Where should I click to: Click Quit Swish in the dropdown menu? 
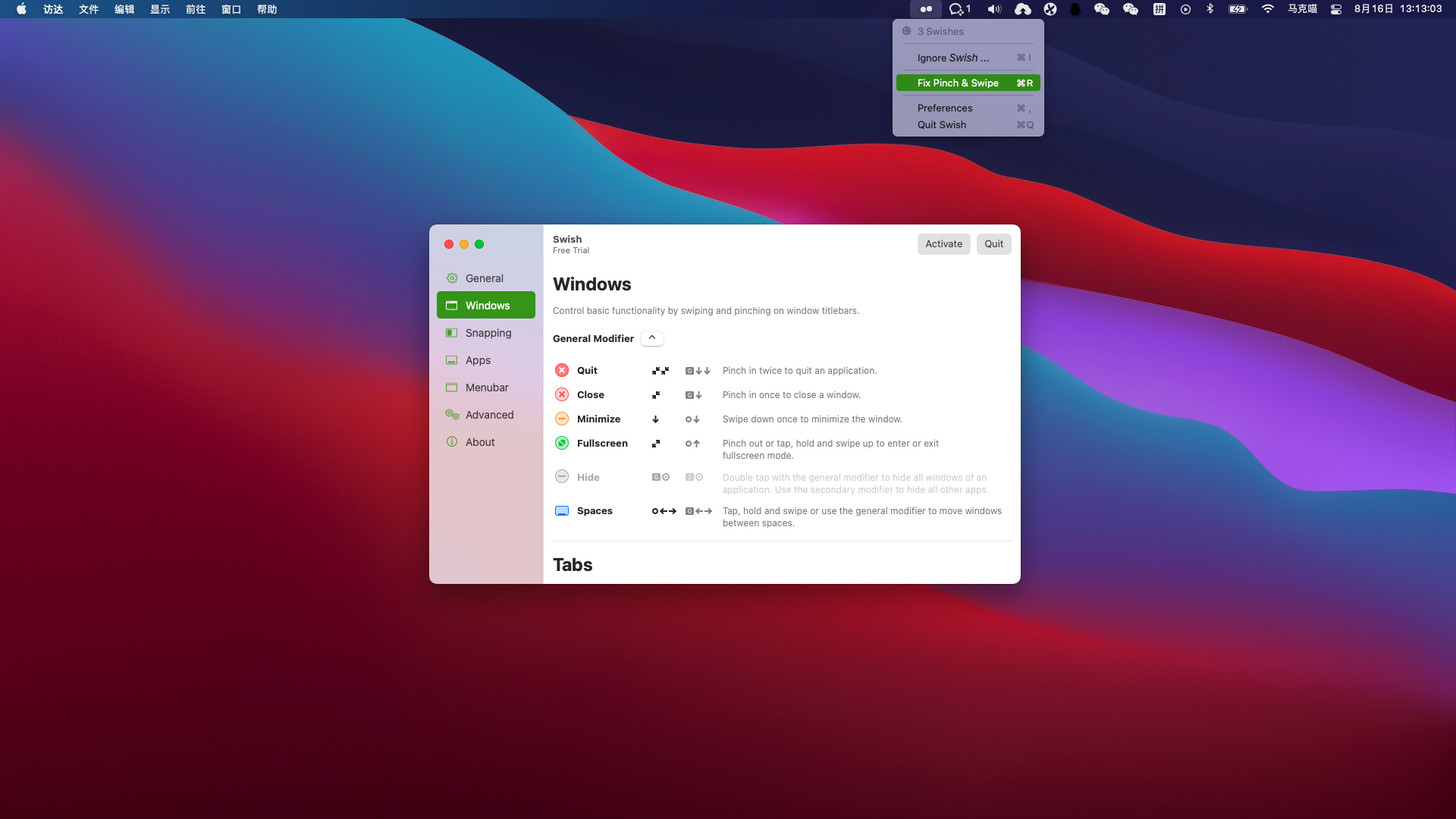tap(942, 125)
